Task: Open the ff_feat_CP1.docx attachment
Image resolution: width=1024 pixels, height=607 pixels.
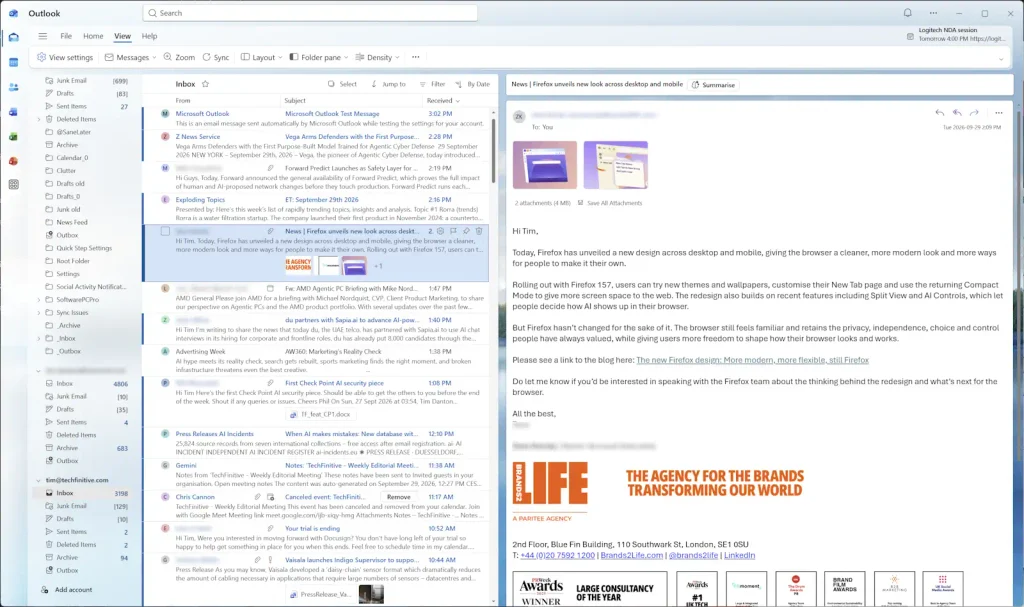Action: [x=320, y=415]
